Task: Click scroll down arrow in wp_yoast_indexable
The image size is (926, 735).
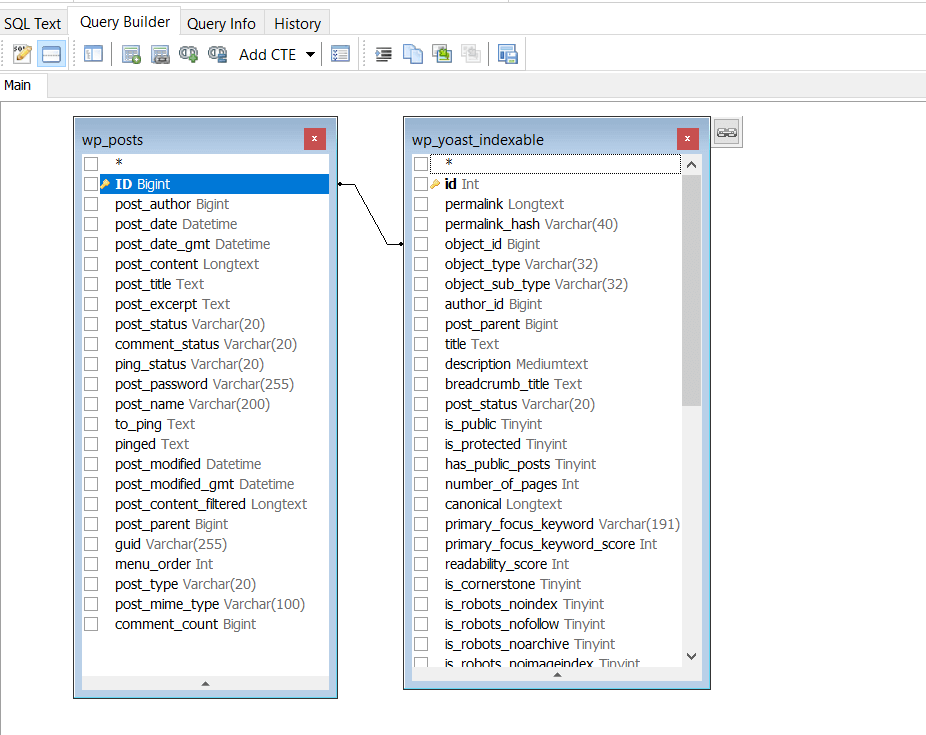Action: point(692,656)
